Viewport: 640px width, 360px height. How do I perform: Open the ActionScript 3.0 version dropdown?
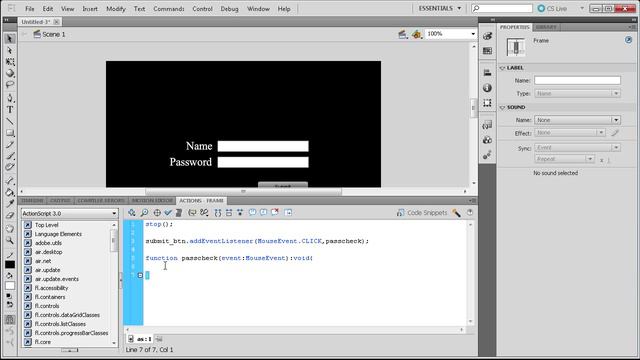69,213
